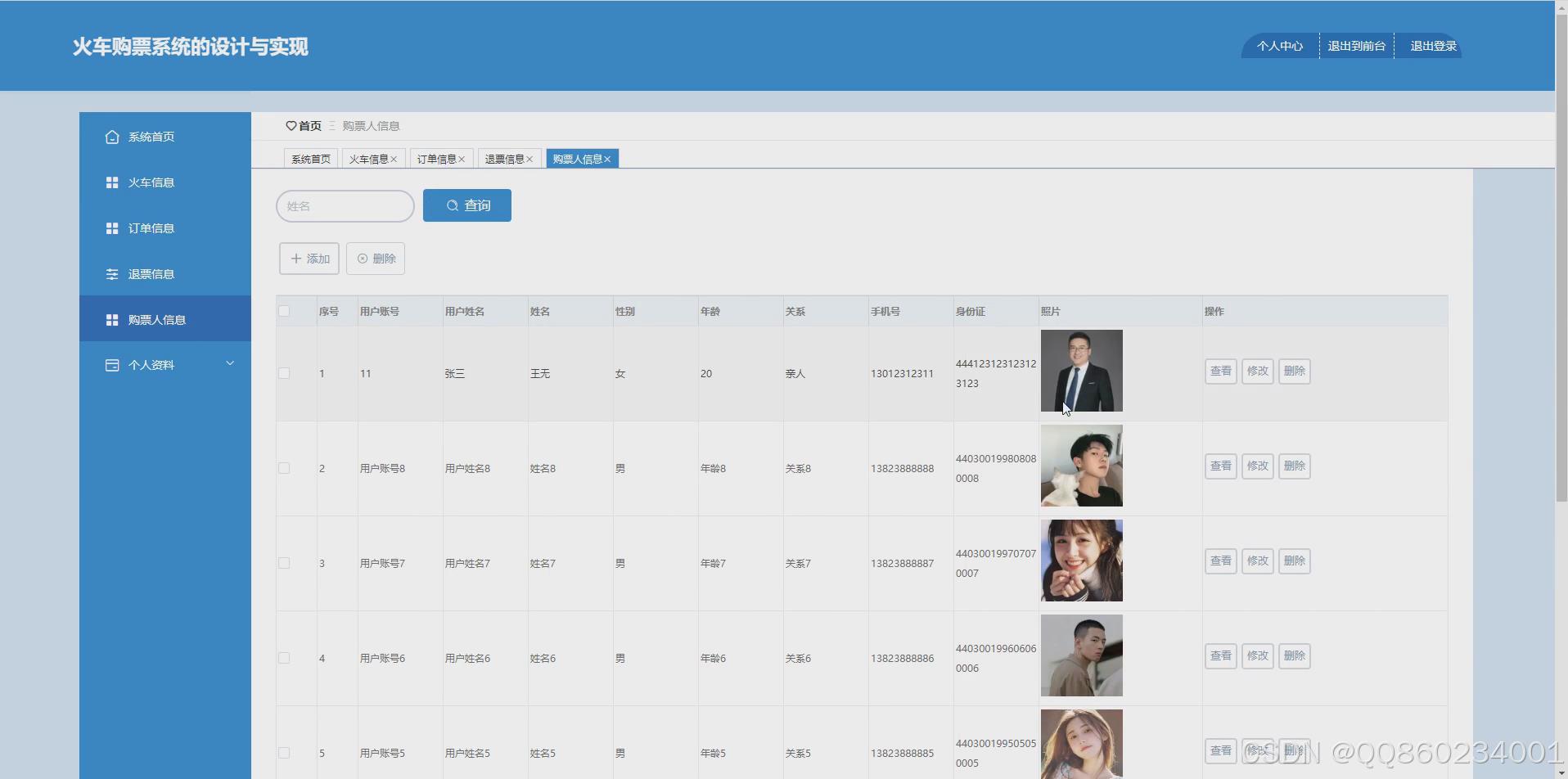Close the 订单信息 tab with its X
The image size is (1568, 779).
coord(462,160)
